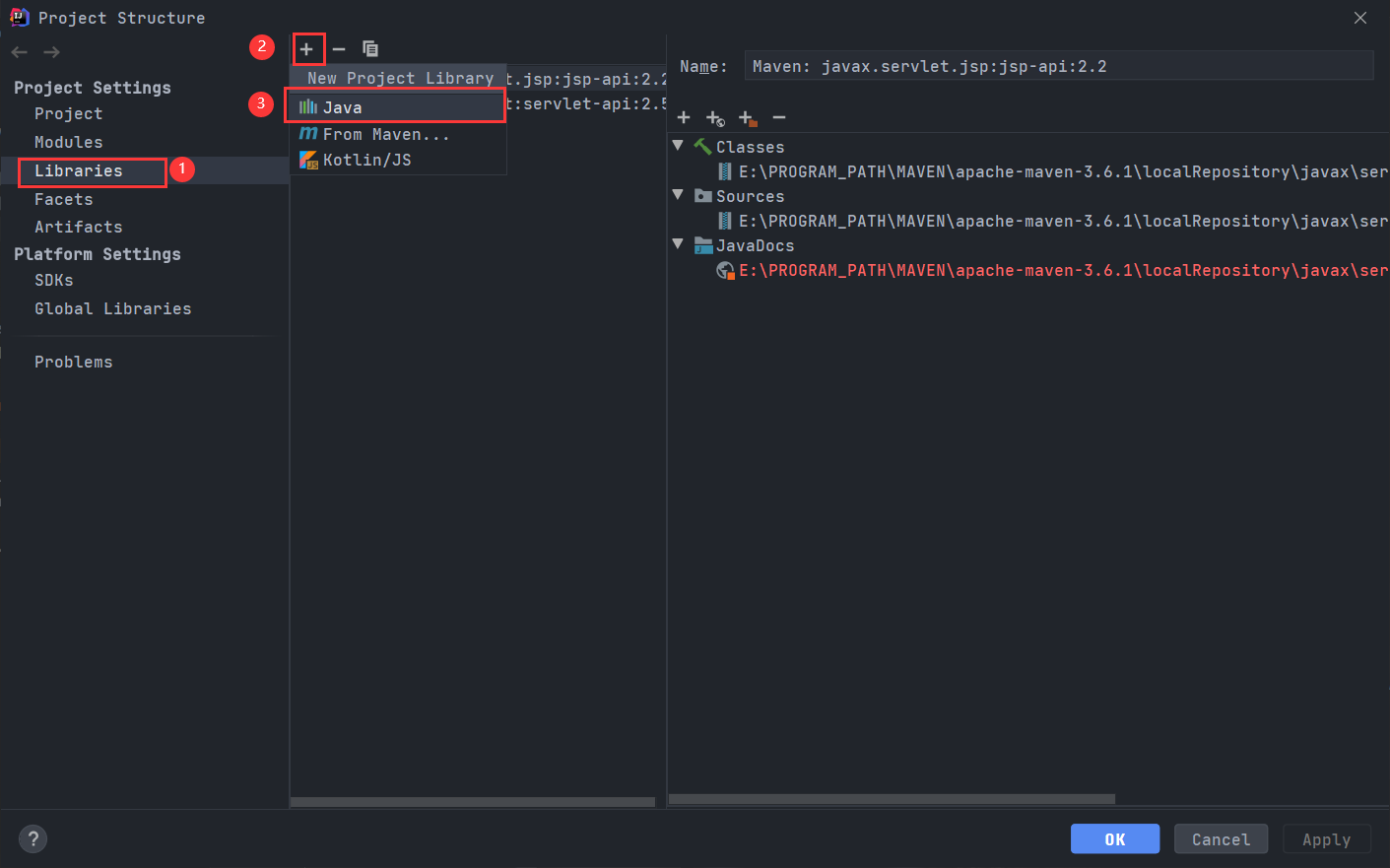This screenshot has width=1390, height=868.
Task: Select the jsp-api:2.2 library entry
Action: (x=586, y=79)
